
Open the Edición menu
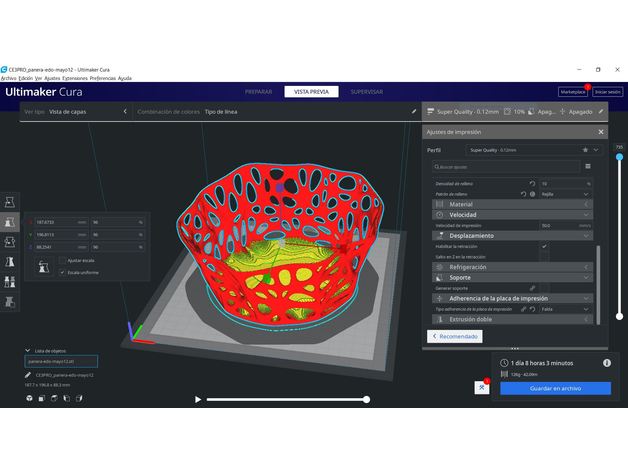point(26,78)
